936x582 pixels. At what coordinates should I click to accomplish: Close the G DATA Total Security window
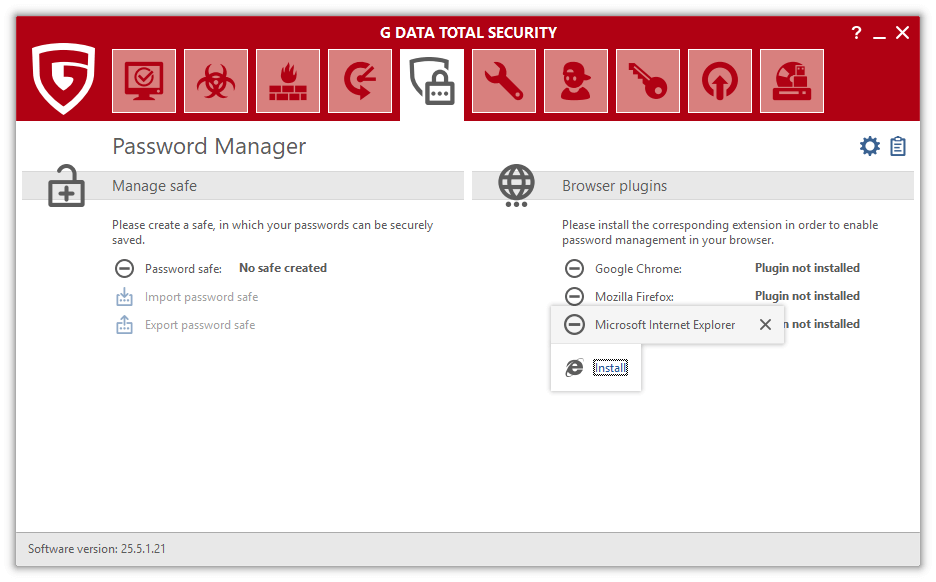pyautogui.click(x=903, y=33)
